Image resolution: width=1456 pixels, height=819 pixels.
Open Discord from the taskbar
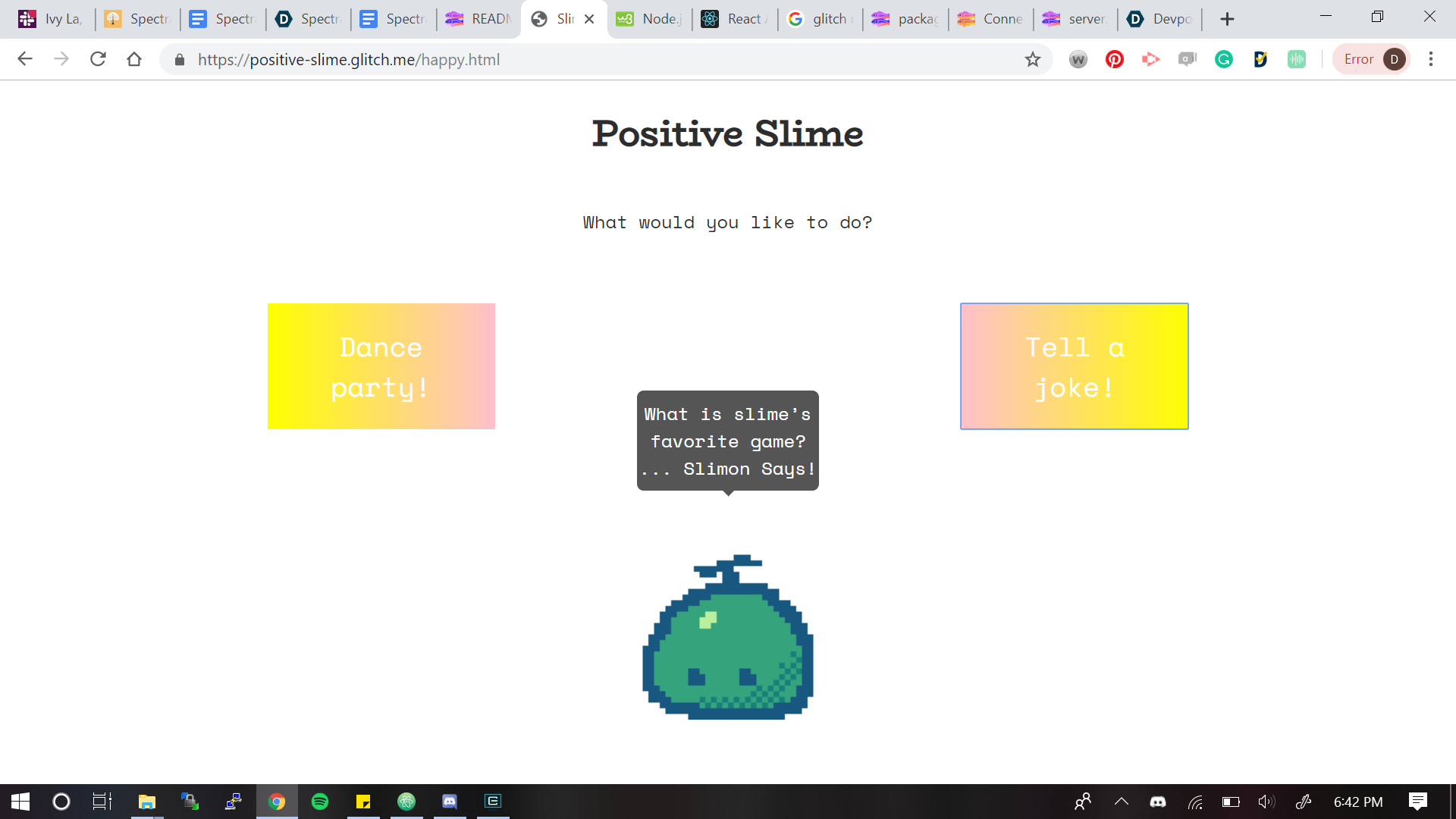click(x=450, y=802)
